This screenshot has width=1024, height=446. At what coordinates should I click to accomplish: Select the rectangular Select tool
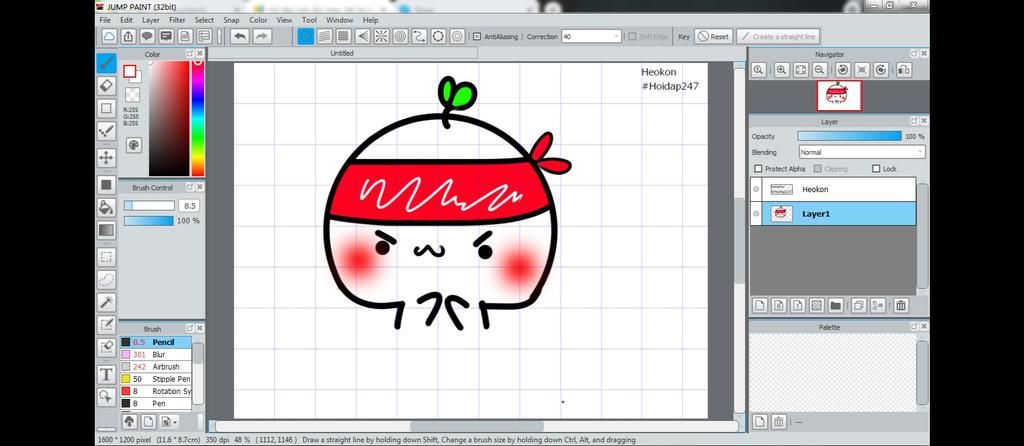coord(106,257)
